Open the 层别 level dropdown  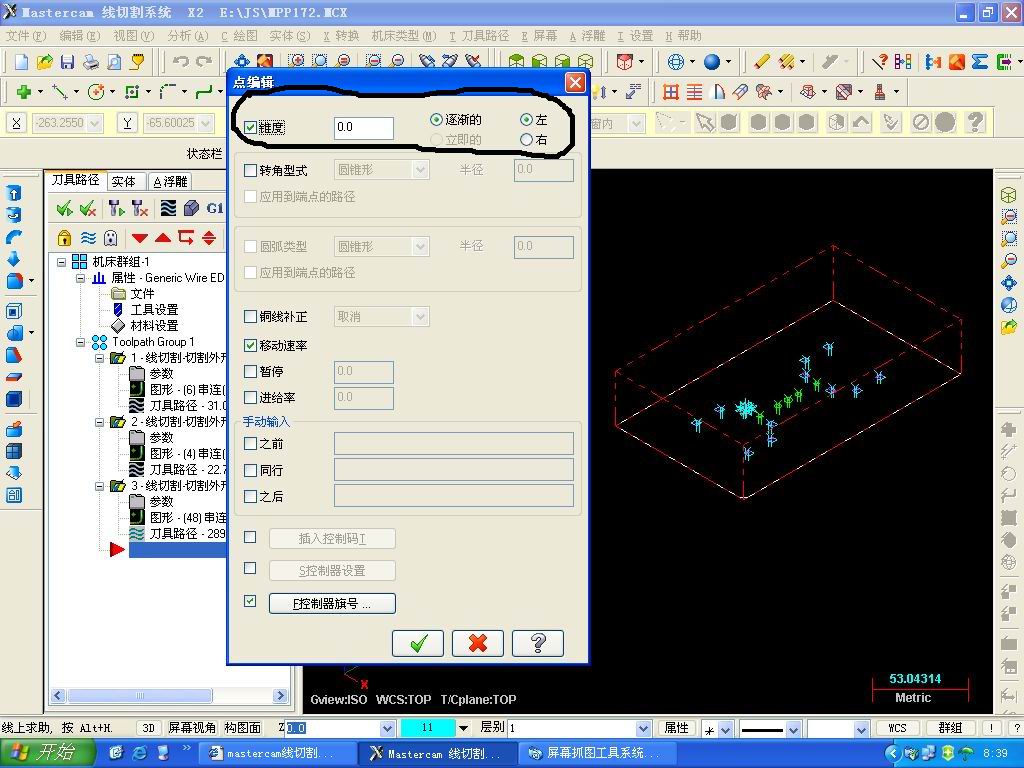point(643,728)
